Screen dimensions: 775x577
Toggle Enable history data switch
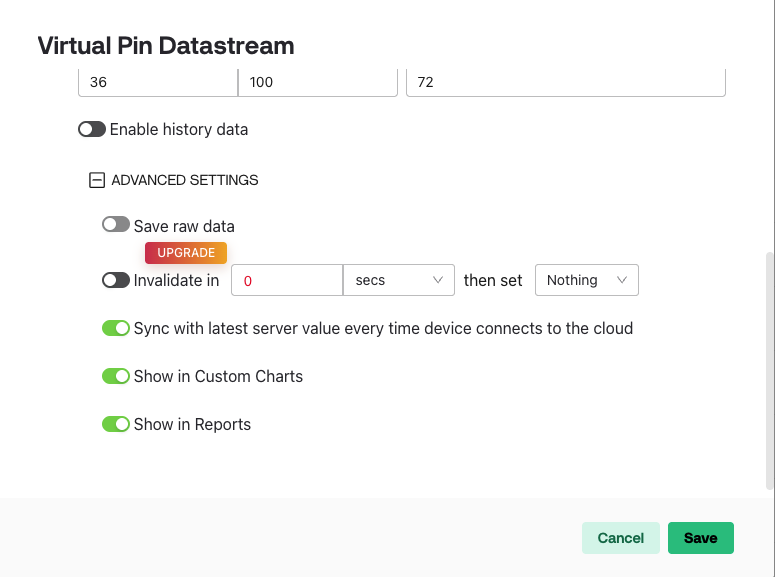[x=92, y=129]
